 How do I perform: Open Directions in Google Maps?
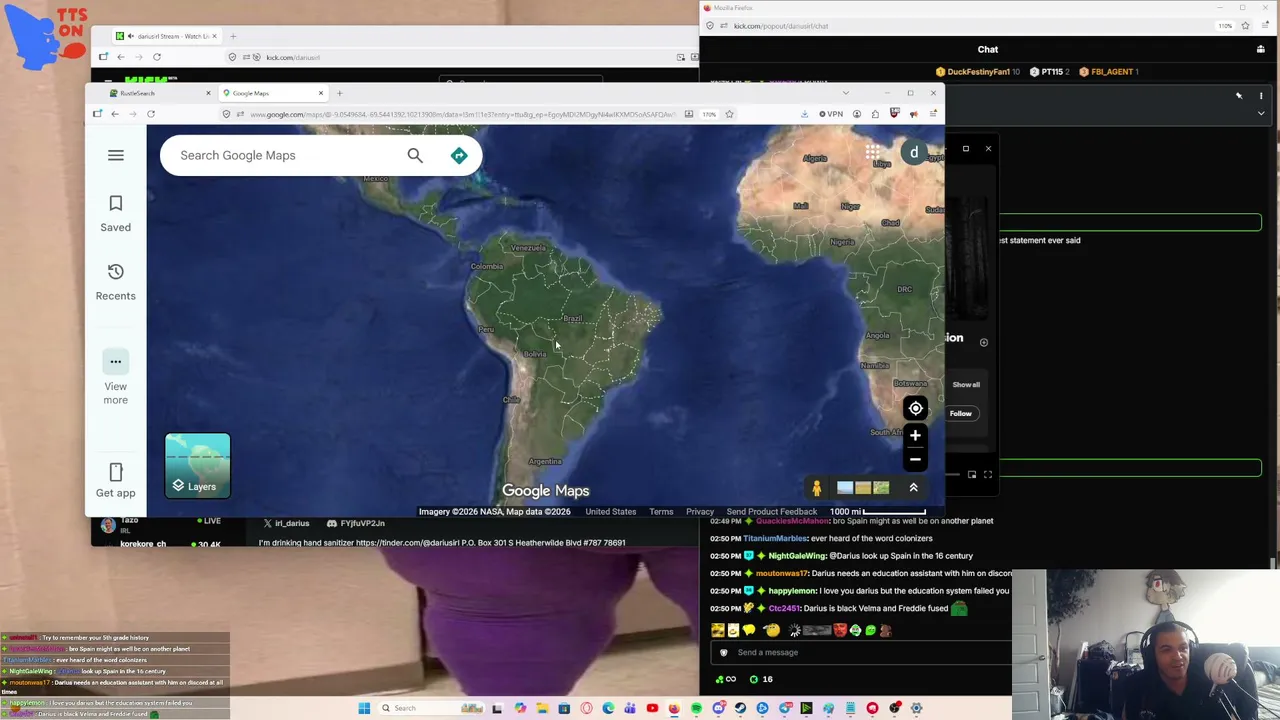tap(459, 155)
